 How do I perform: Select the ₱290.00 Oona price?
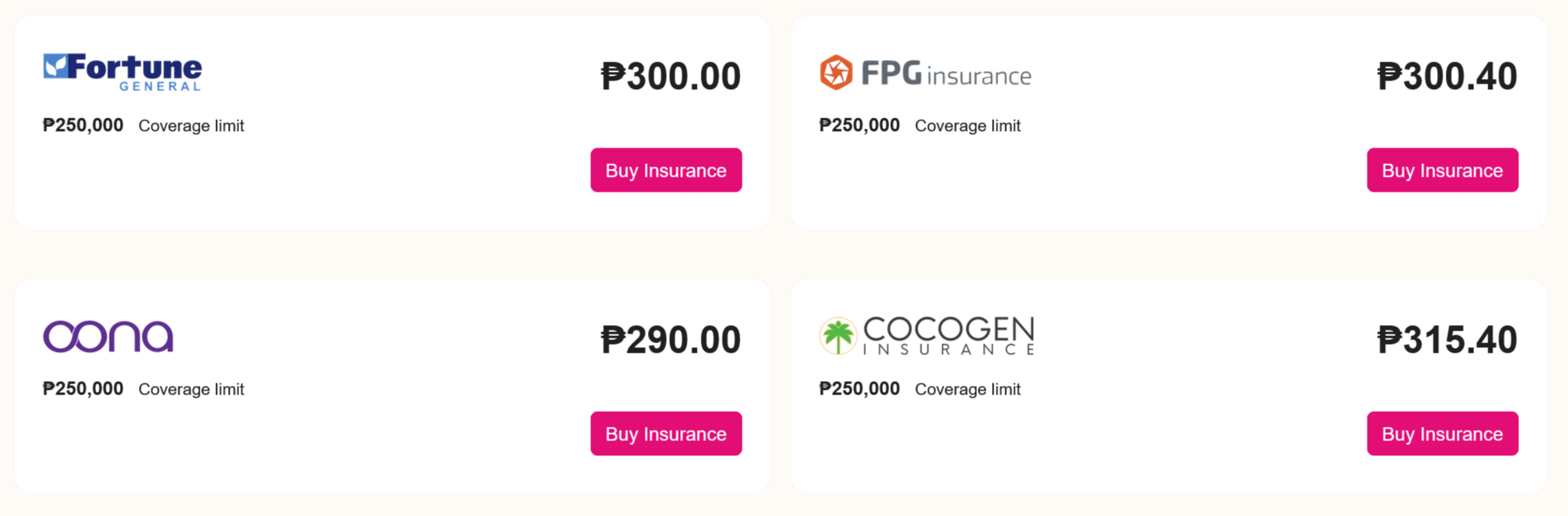point(670,340)
